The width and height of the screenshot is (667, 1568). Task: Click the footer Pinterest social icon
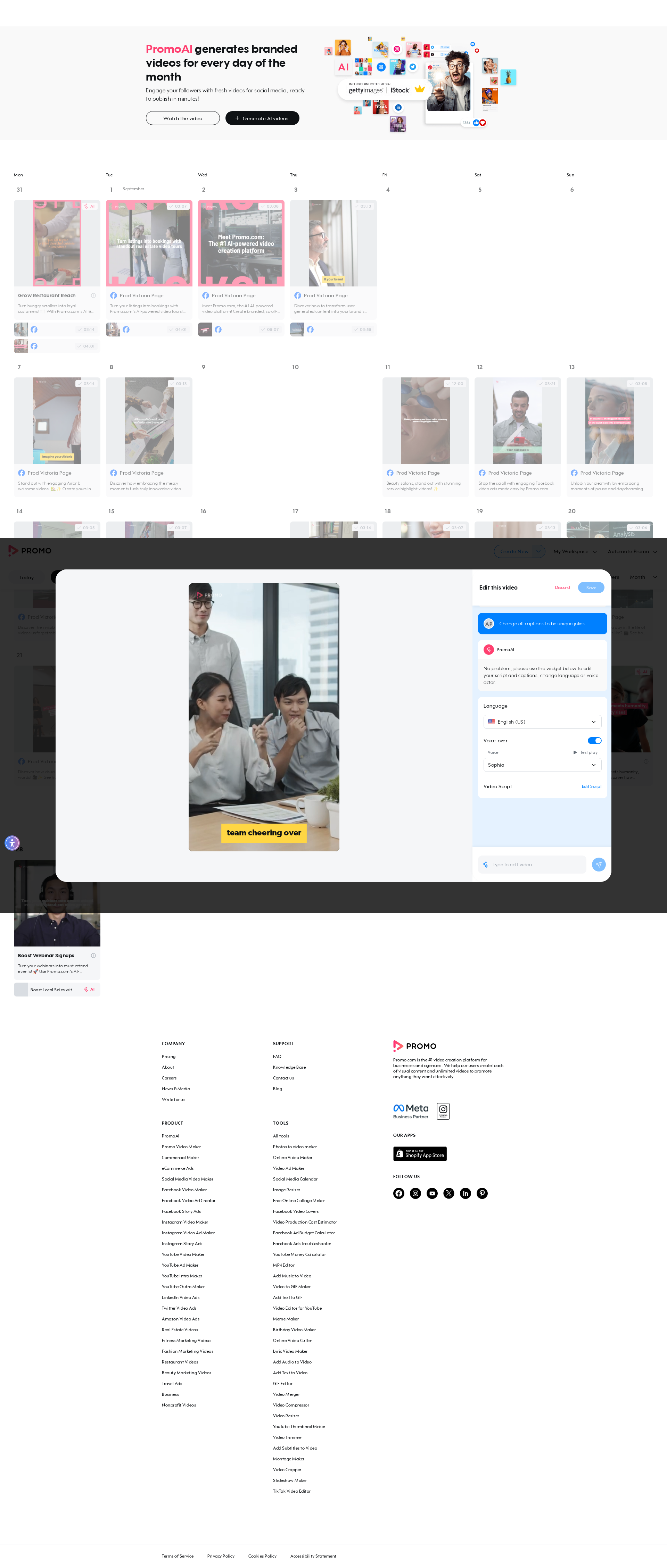click(482, 1193)
